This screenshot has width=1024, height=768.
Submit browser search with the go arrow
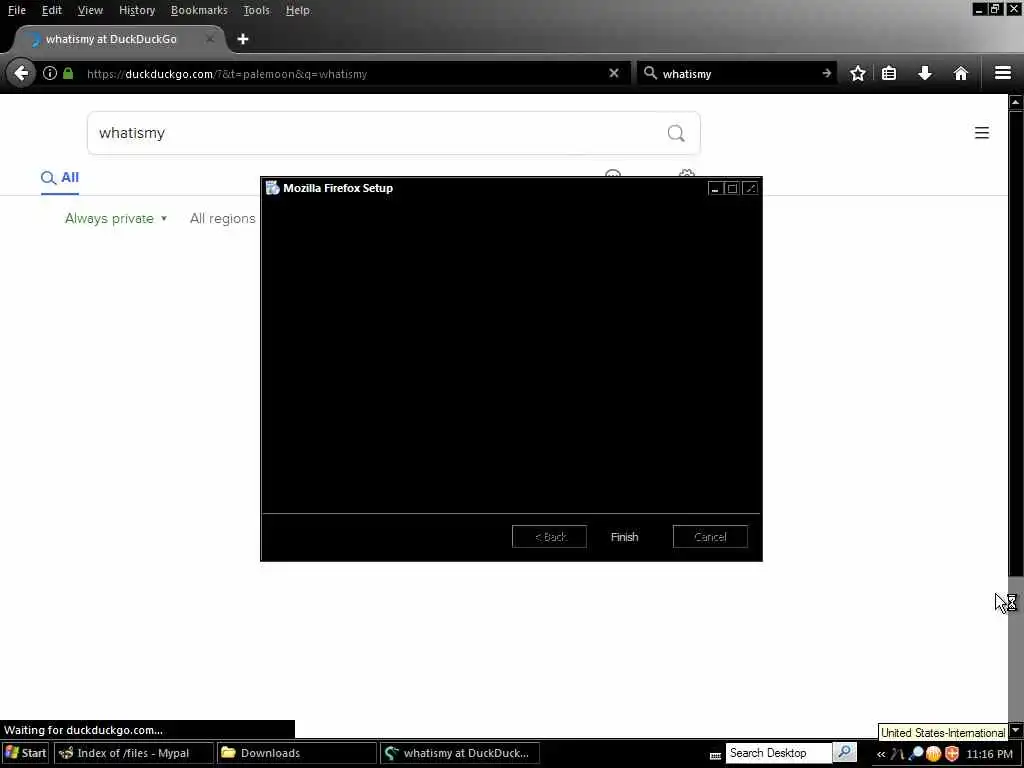click(x=826, y=73)
